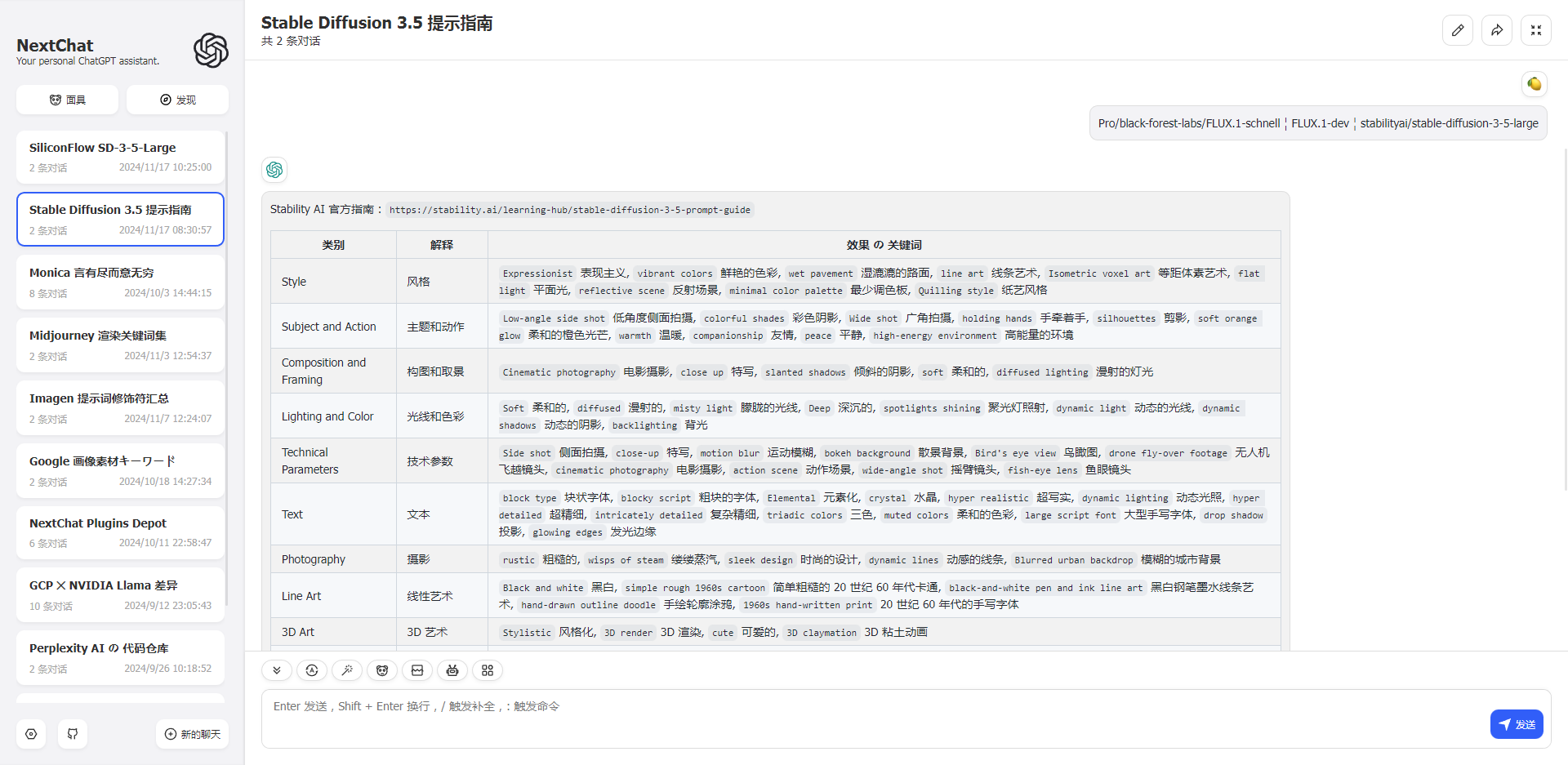1568x765 pixels.
Task: Open the GCP ✕ NVIDIA Llama 差异 conversation
Action: (120, 594)
